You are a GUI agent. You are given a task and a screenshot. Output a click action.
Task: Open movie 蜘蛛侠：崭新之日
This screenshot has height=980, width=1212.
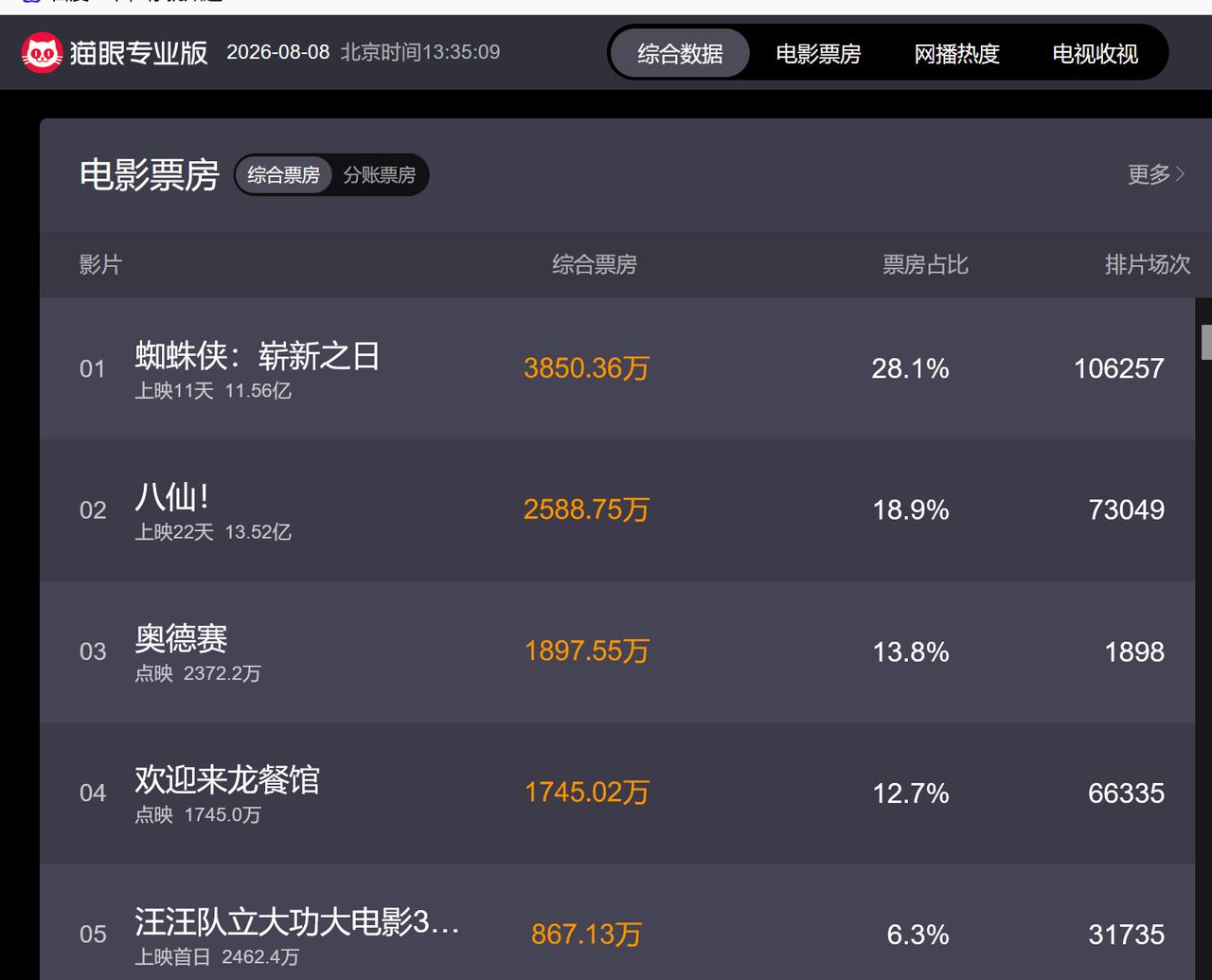click(x=258, y=356)
